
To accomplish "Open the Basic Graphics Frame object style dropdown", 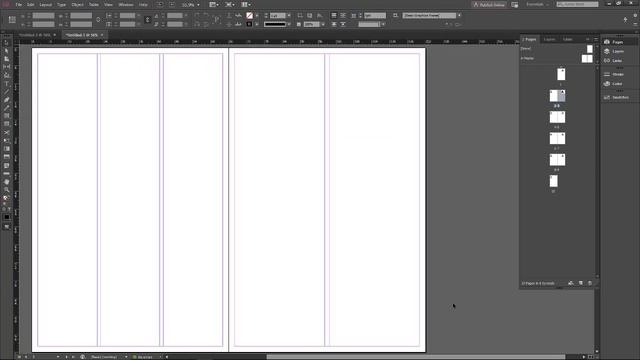I will [x=459, y=16].
